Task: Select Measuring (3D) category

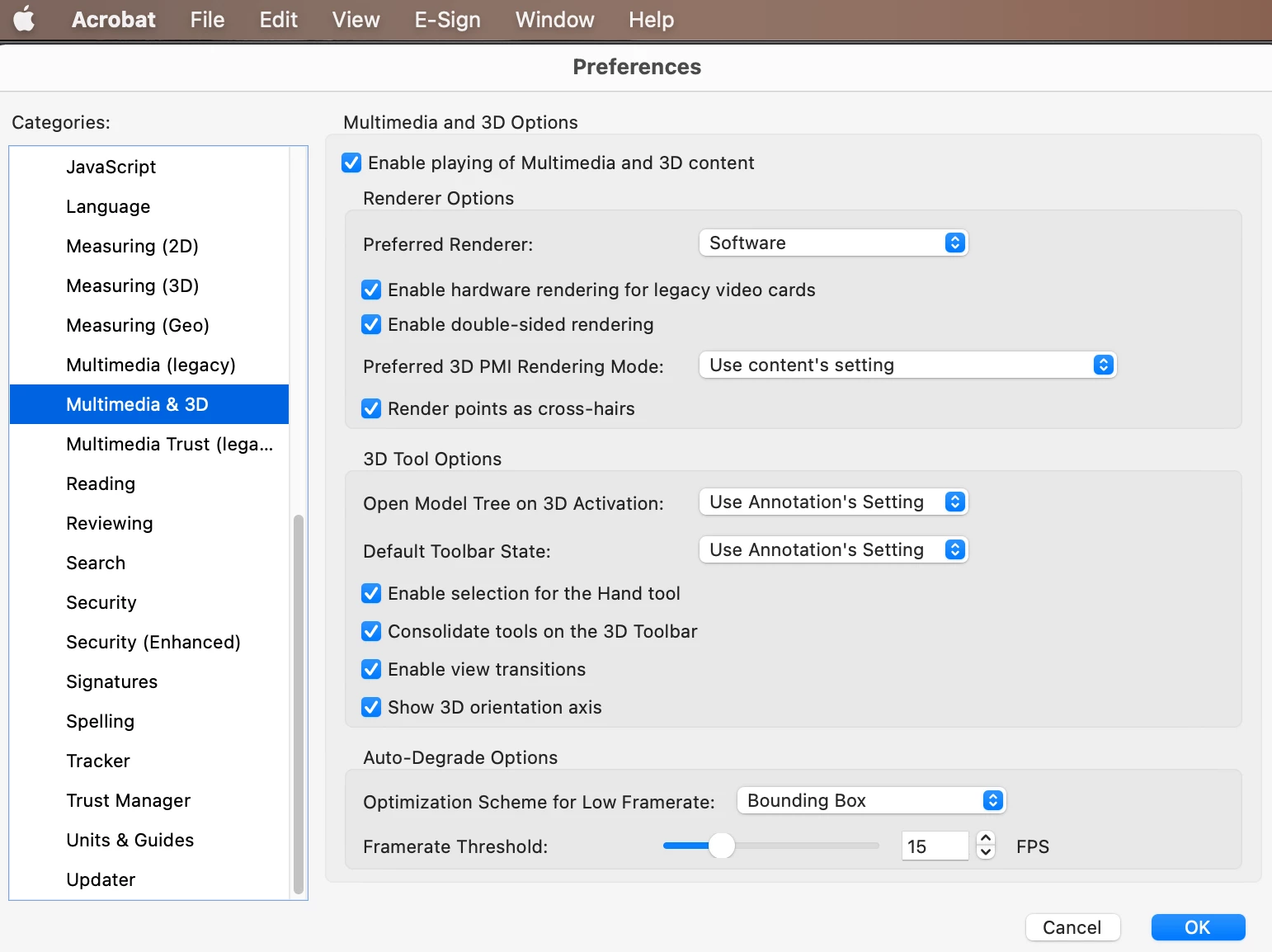Action: click(x=149, y=285)
